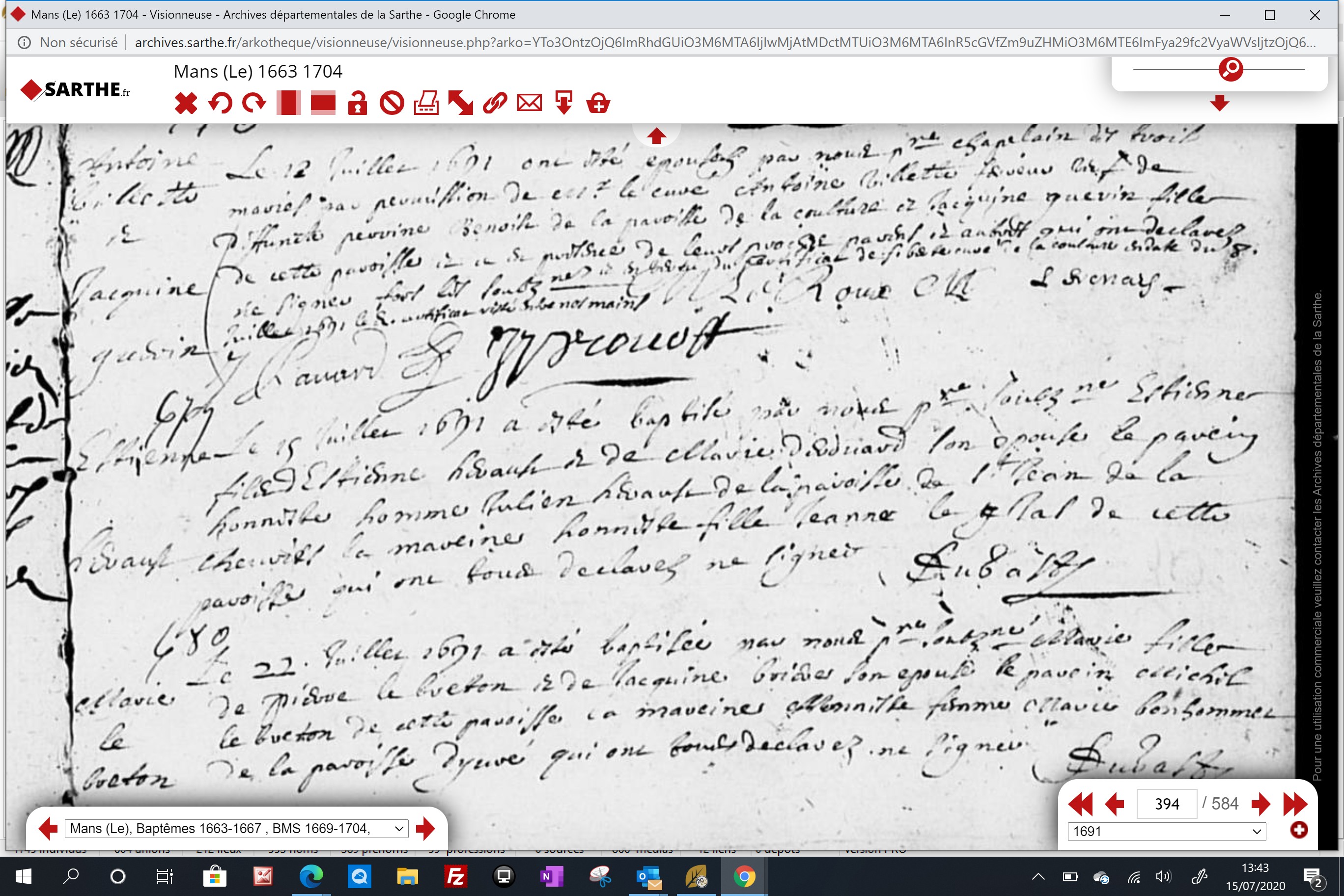
Task: Click the red X close icon in viewer toolbar
Action: [x=186, y=104]
